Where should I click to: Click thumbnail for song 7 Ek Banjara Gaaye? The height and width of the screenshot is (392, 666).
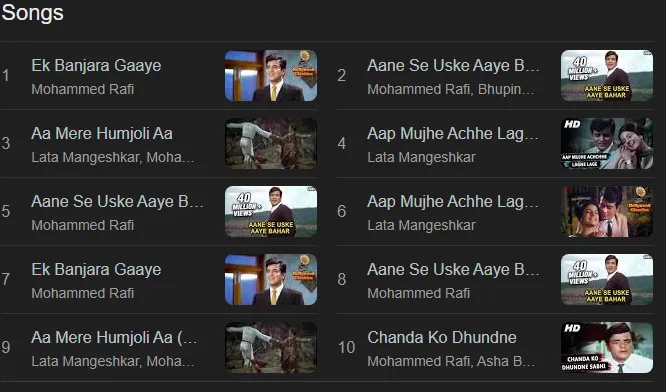click(271, 279)
